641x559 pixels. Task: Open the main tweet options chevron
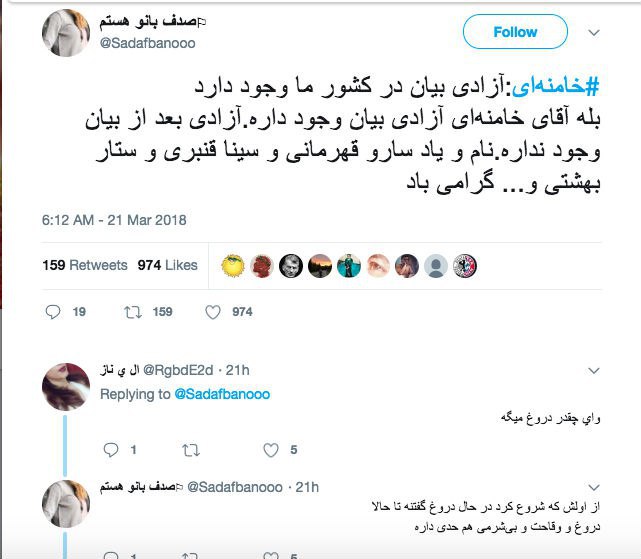coord(594,32)
